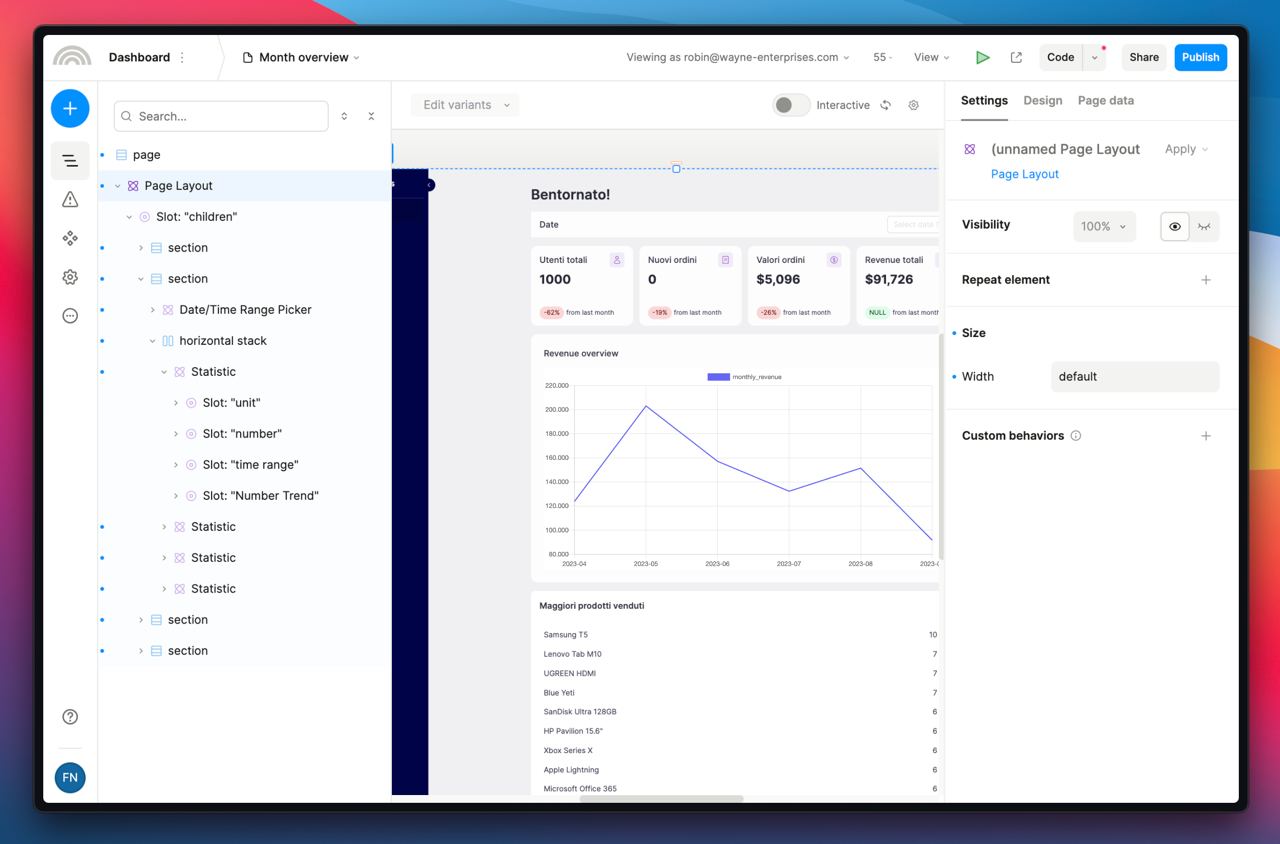Open the warnings triangle icon in sidebar

(x=70, y=199)
